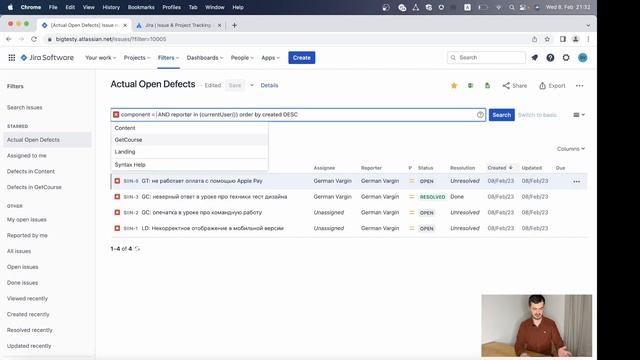
Task: Open in Excel icon beside the star
Action: (x=470, y=85)
